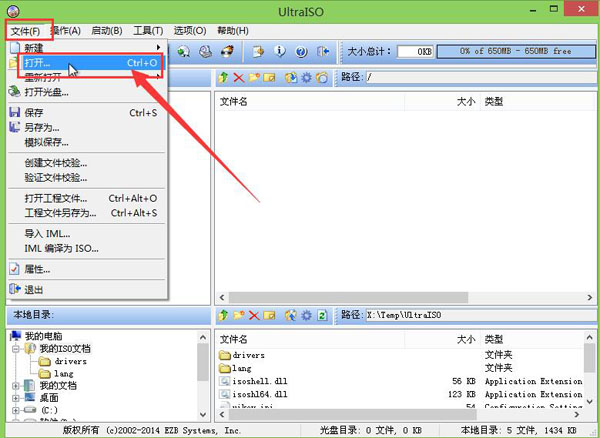This screenshot has width=600, height=438.
Task: Click the UltraISO disc icon in the title bar
Action: coord(13,11)
